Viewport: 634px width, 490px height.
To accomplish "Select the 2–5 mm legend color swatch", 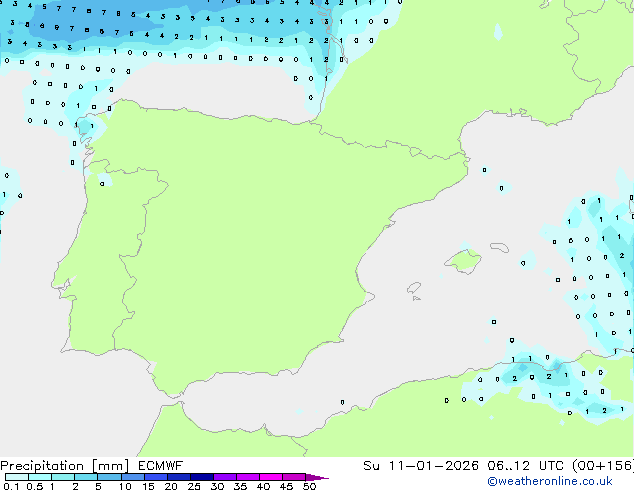I will (86, 477).
